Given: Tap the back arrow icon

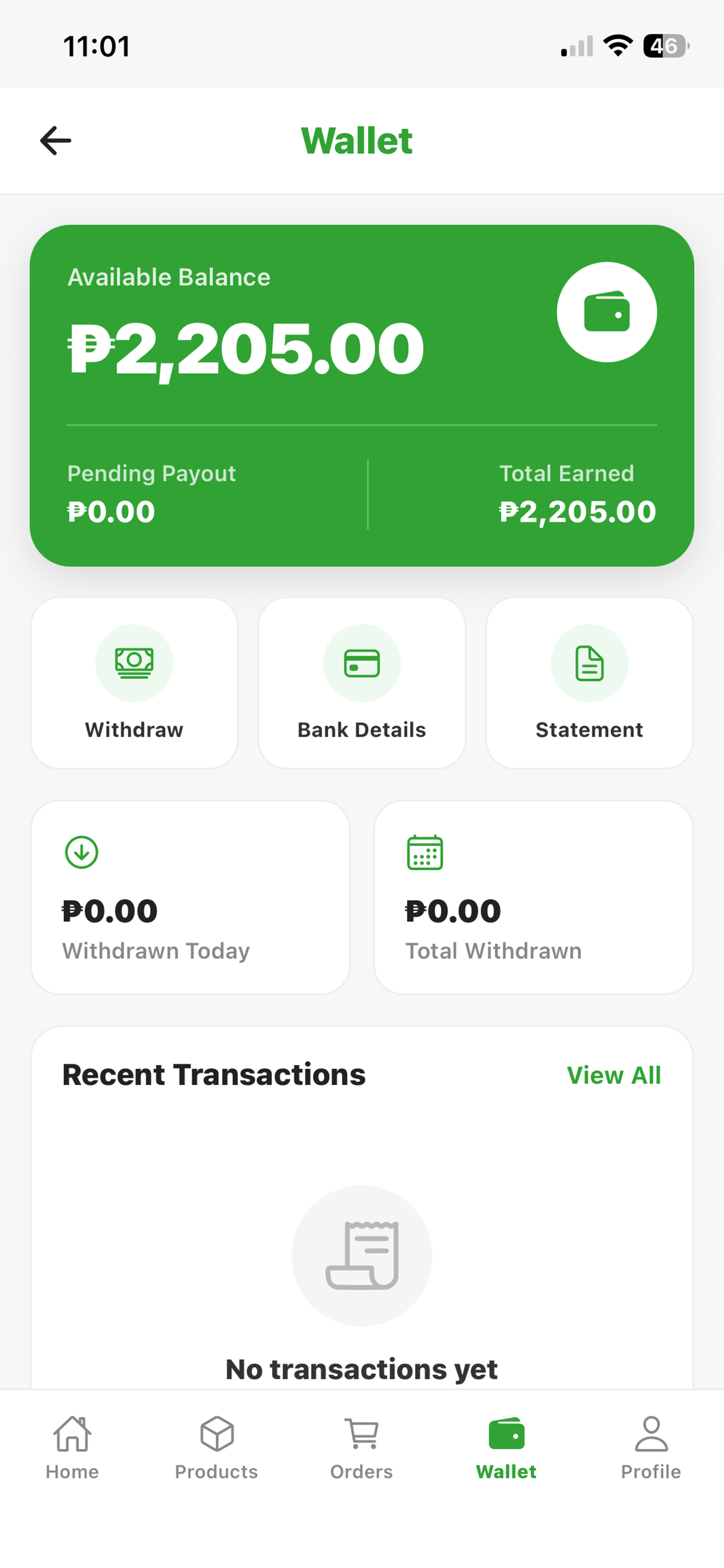Looking at the screenshot, I should [x=55, y=141].
